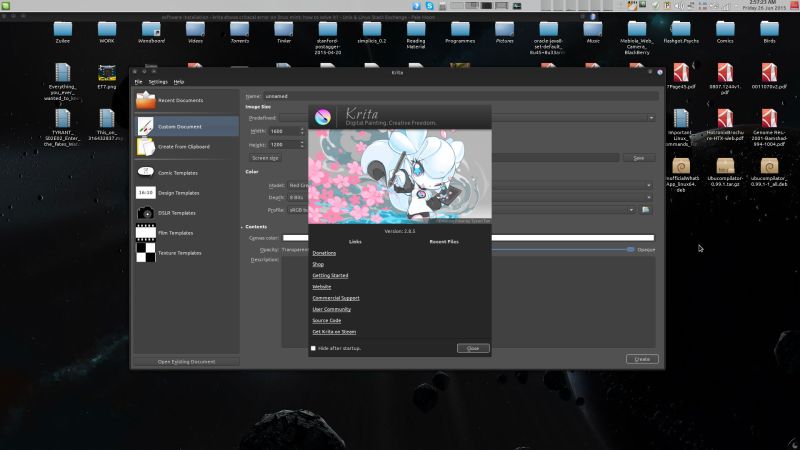Click the Height value field
The width and height of the screenshot is (800, 450).
click(284, 144)
